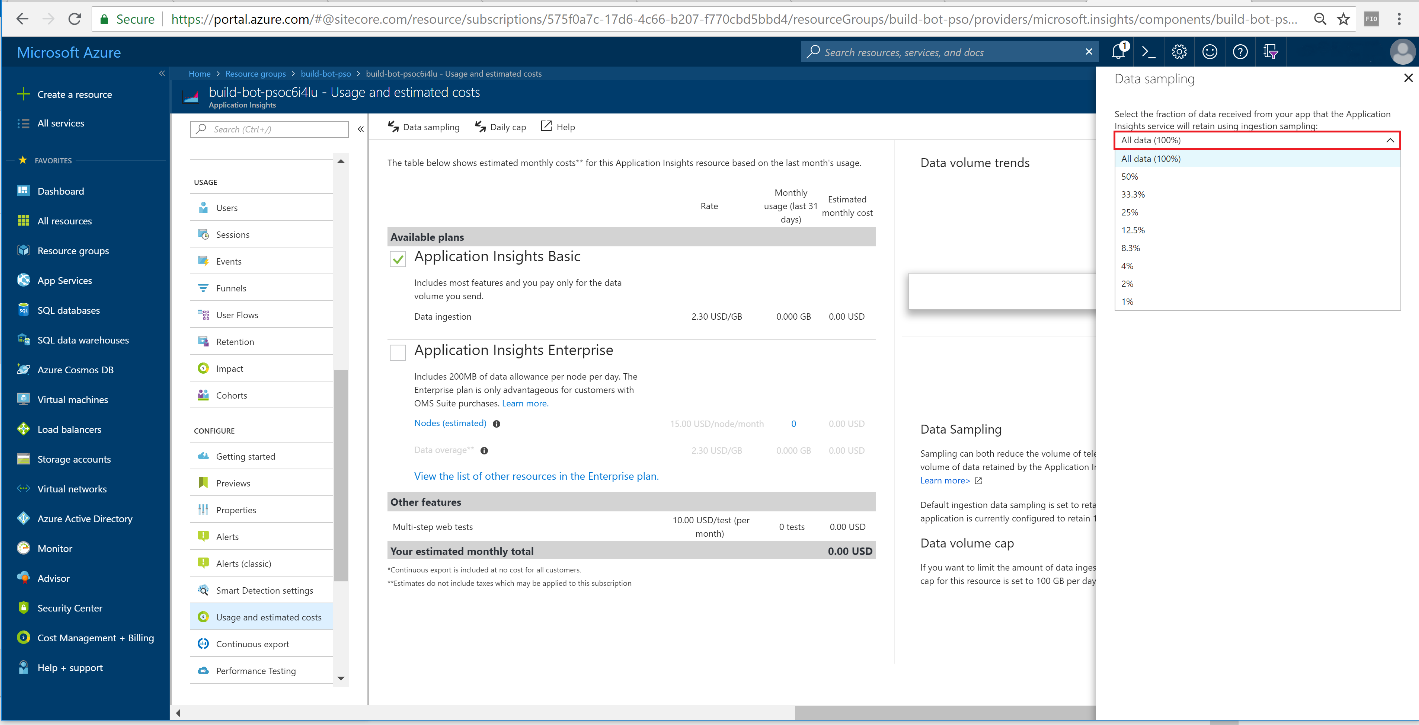Click the info icon beside Nodes (estimated)

[497, 424]
